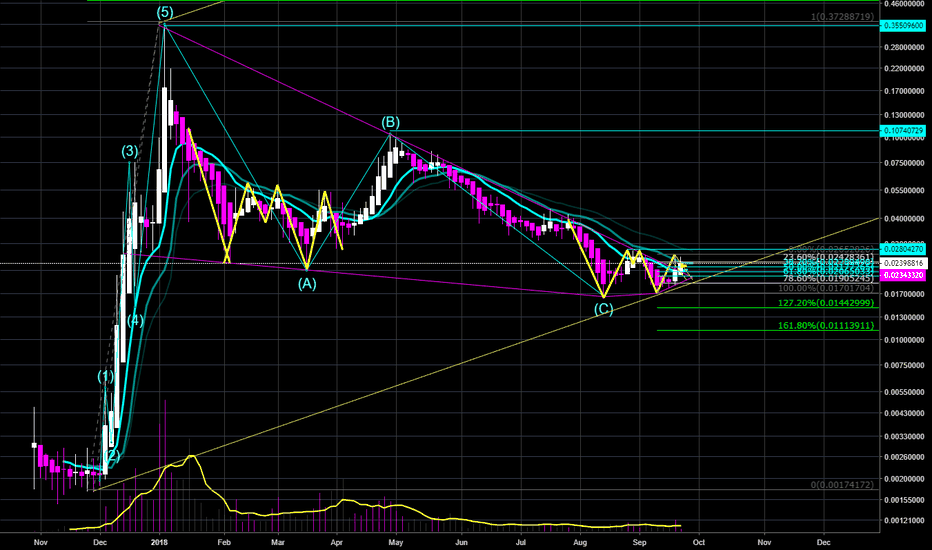
Task: Select 0.07500000 on the price axis
Action: pos(905,163)
